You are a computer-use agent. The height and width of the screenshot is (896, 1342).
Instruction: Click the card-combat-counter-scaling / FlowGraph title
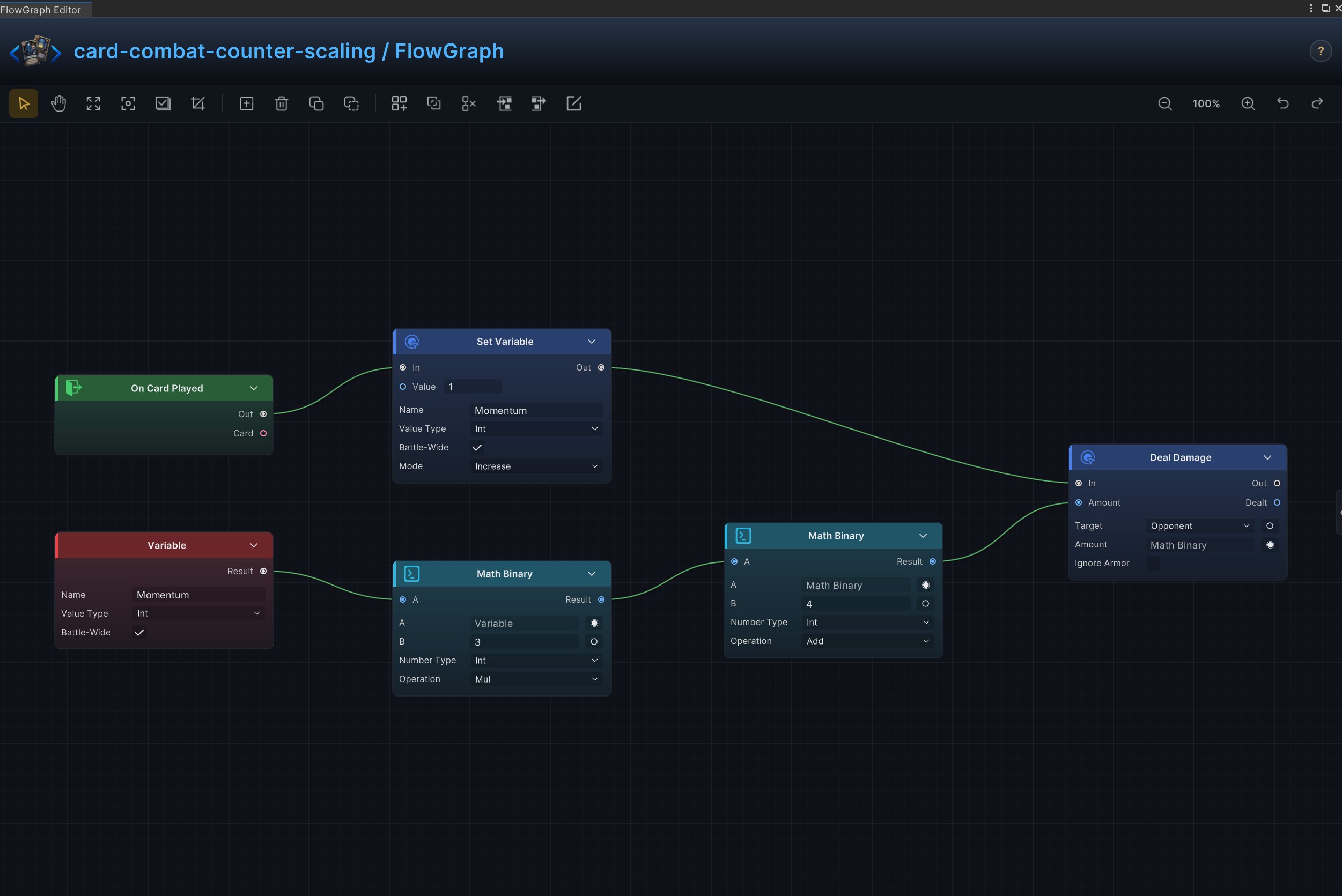coord(289,51)
